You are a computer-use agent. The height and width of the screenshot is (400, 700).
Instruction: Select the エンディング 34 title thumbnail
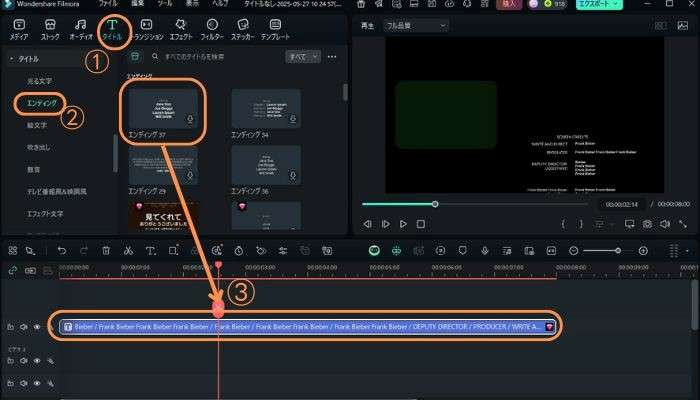[x=266, y=108]
